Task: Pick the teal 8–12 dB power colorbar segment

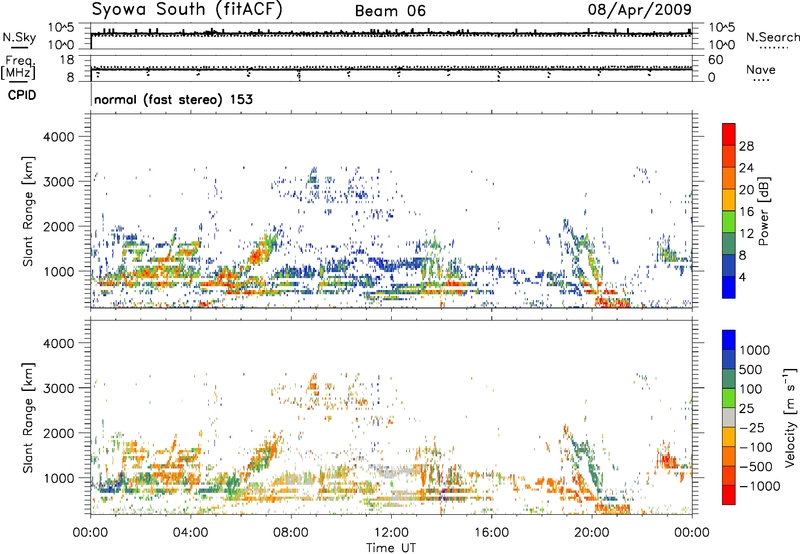Action: [729, 244]
